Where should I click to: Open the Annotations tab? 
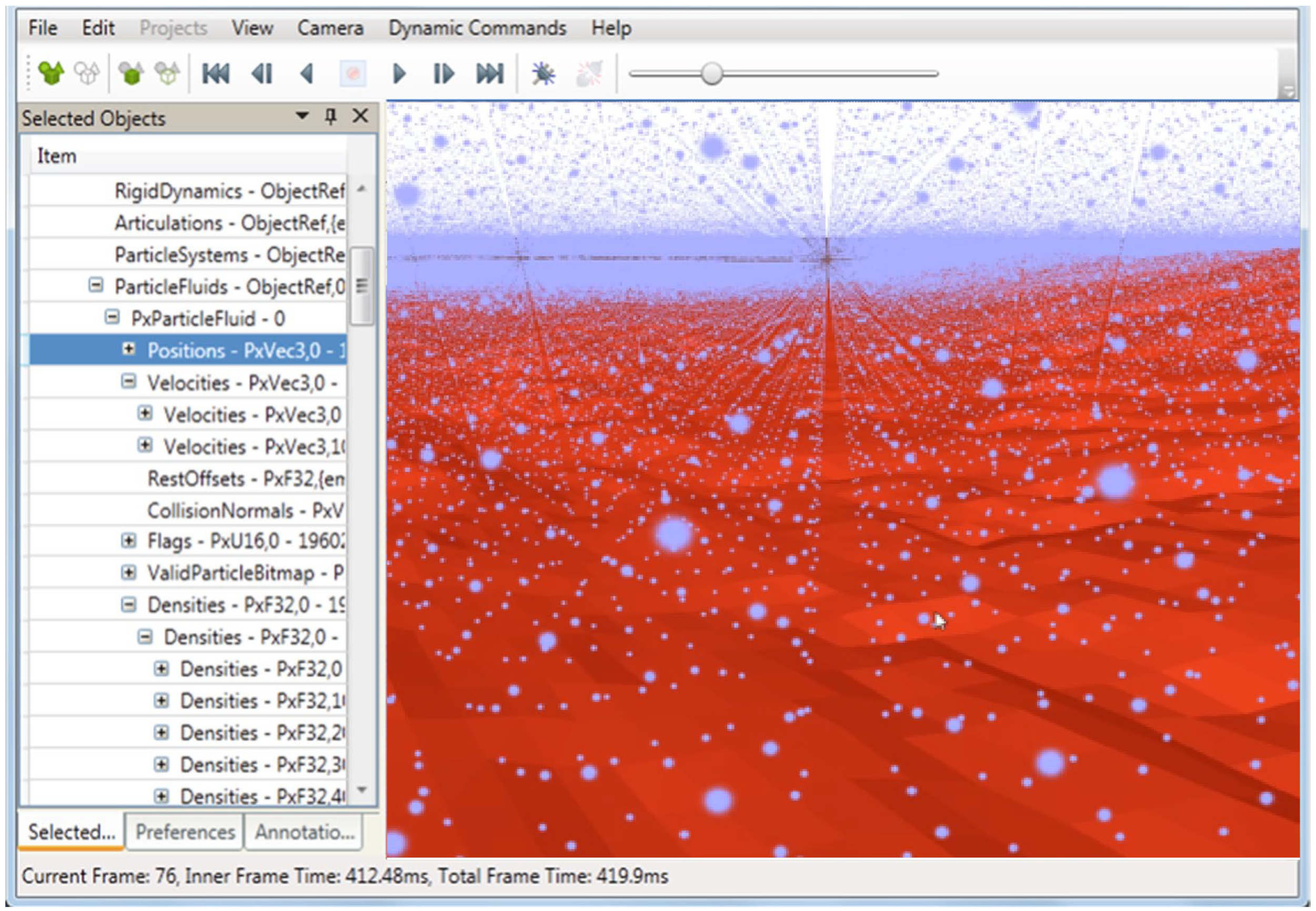click(x=304, y=832)
